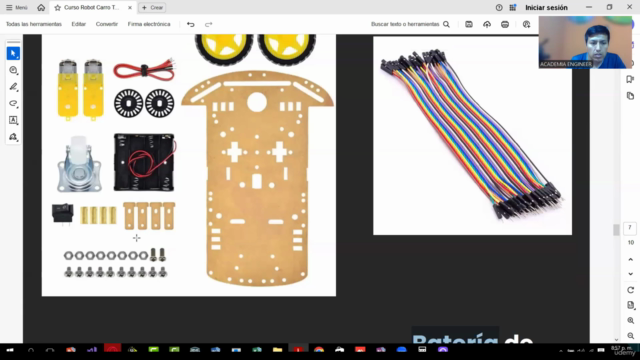Open File Explorer folder in taskbar
Image resolution: width=640 pixels, height=360 pixels.
click(x=278, y=350)
